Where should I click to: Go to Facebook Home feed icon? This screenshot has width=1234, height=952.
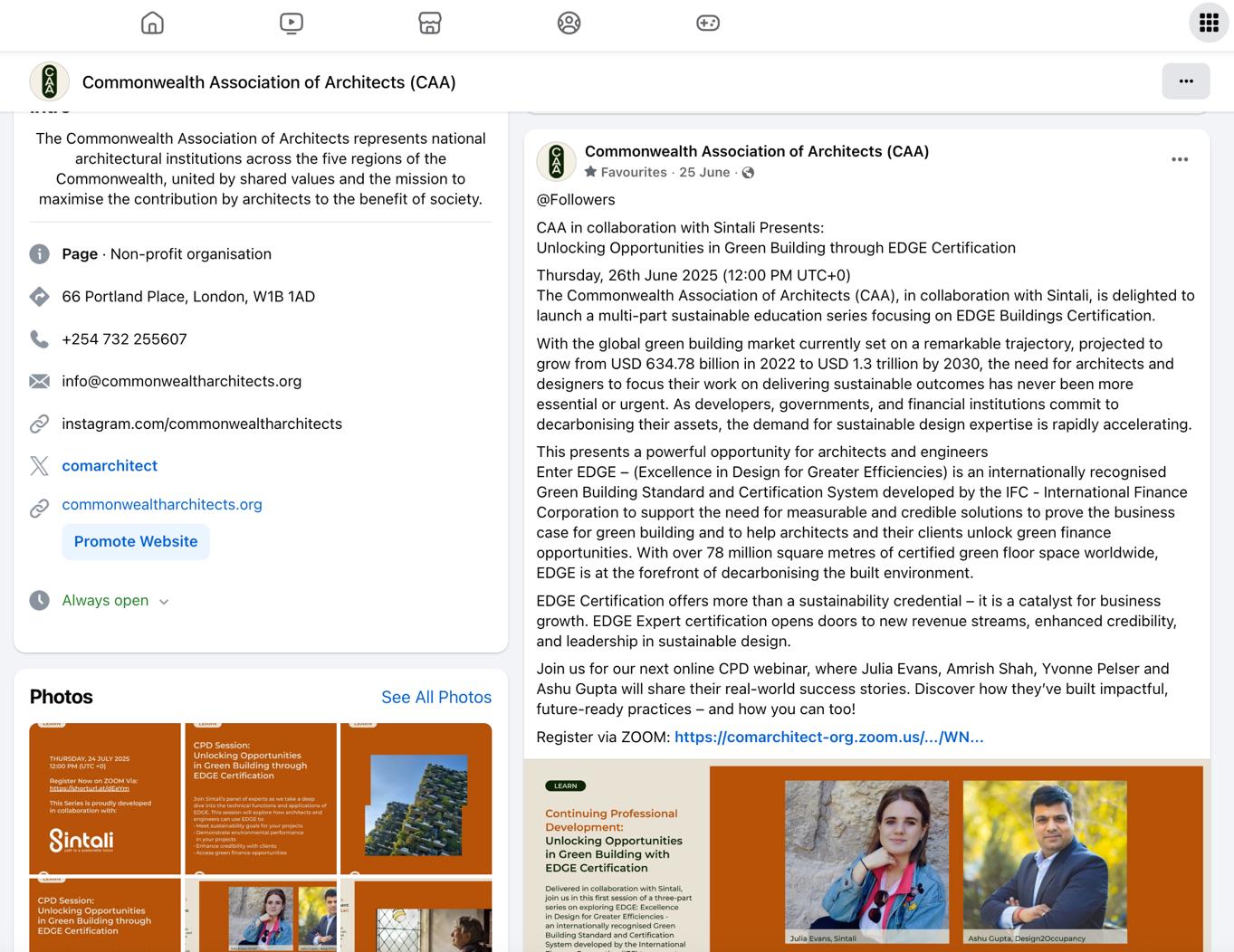[152, 23]
